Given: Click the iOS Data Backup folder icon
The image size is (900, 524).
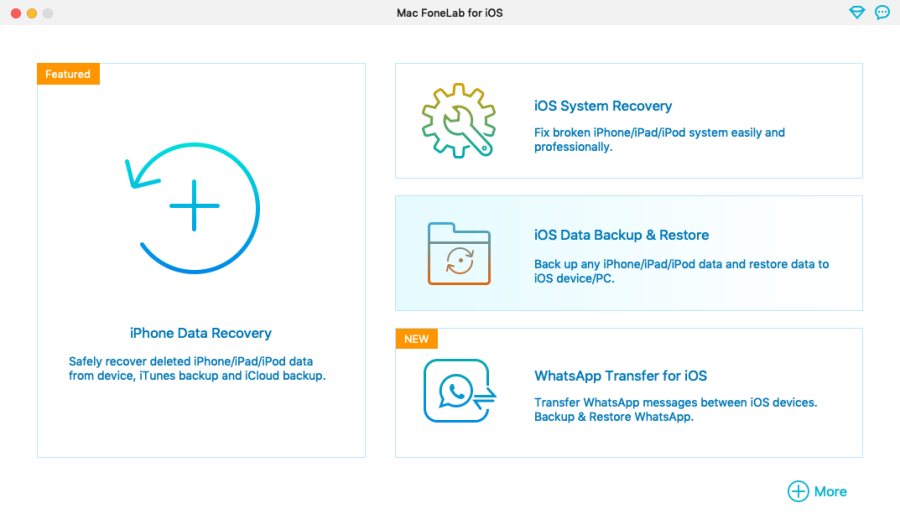Looking at the screenshot, I should click(x=459, y=254).
